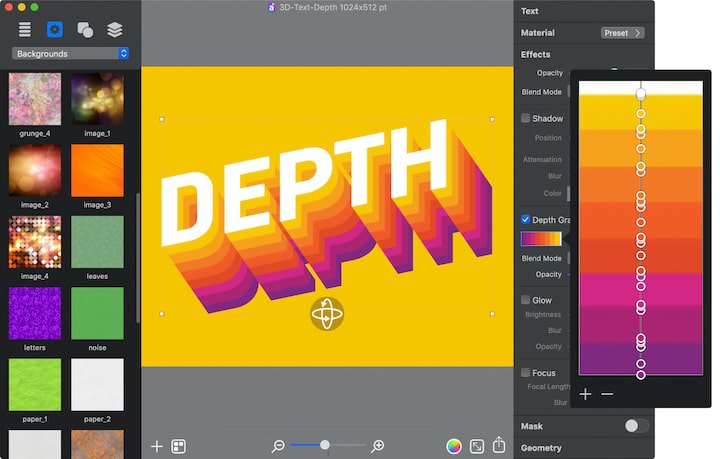
Task: Choose the image_4 sparkle background
Action: pos(35,242)
